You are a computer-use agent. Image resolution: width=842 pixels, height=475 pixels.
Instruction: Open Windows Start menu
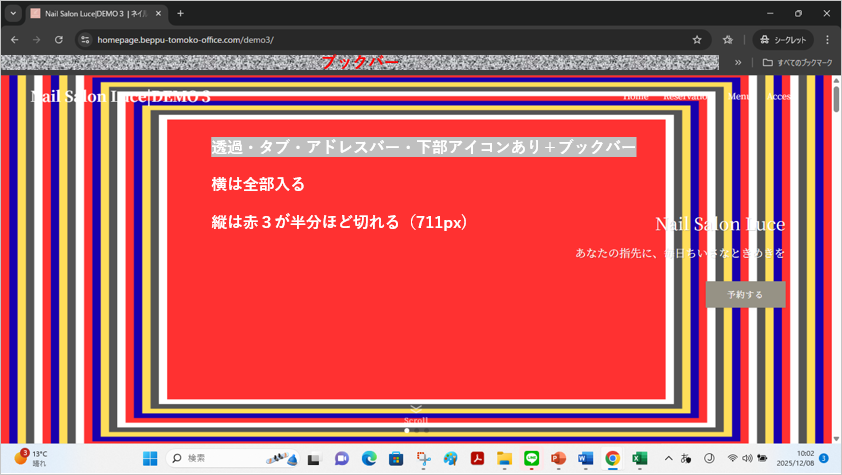click(150, 458)
